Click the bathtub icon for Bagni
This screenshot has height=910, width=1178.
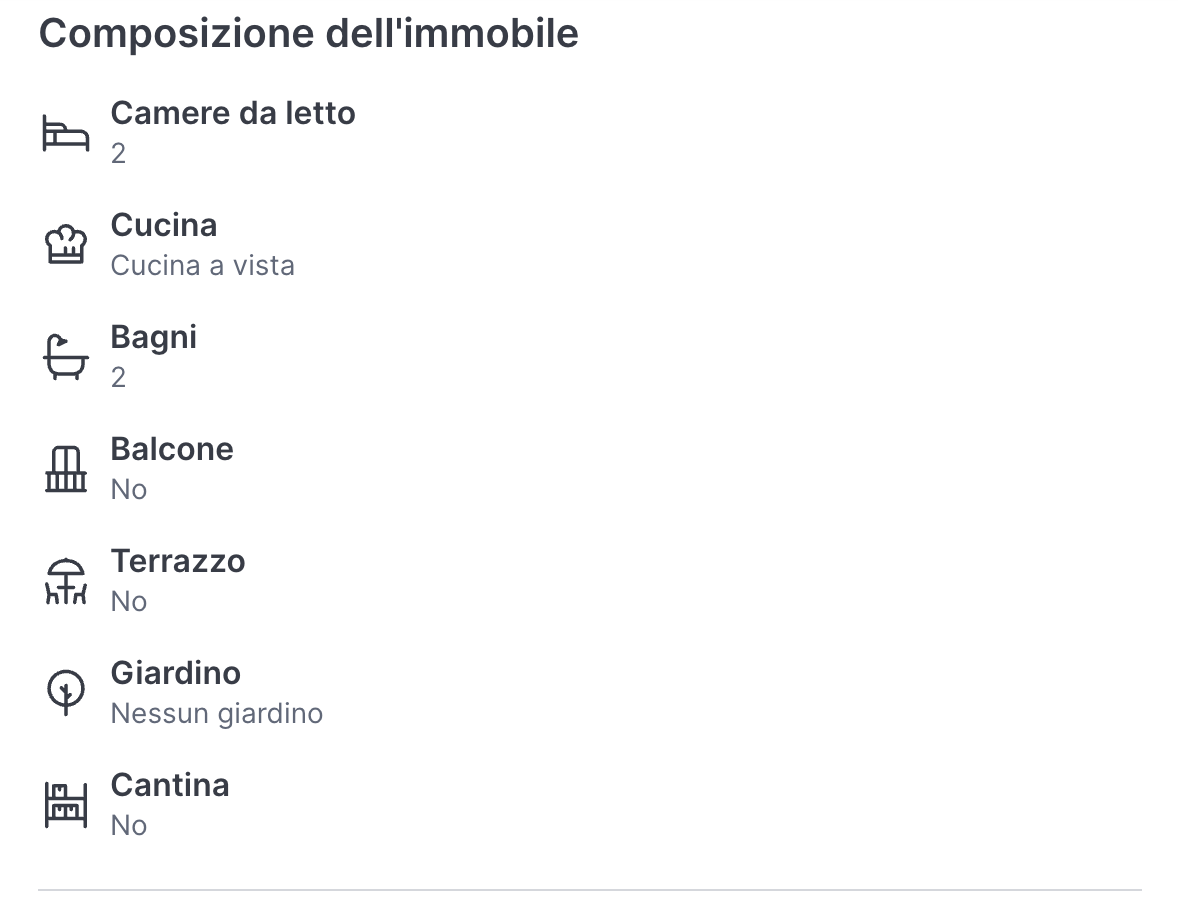pyautogui.click(x=66, y=357)
